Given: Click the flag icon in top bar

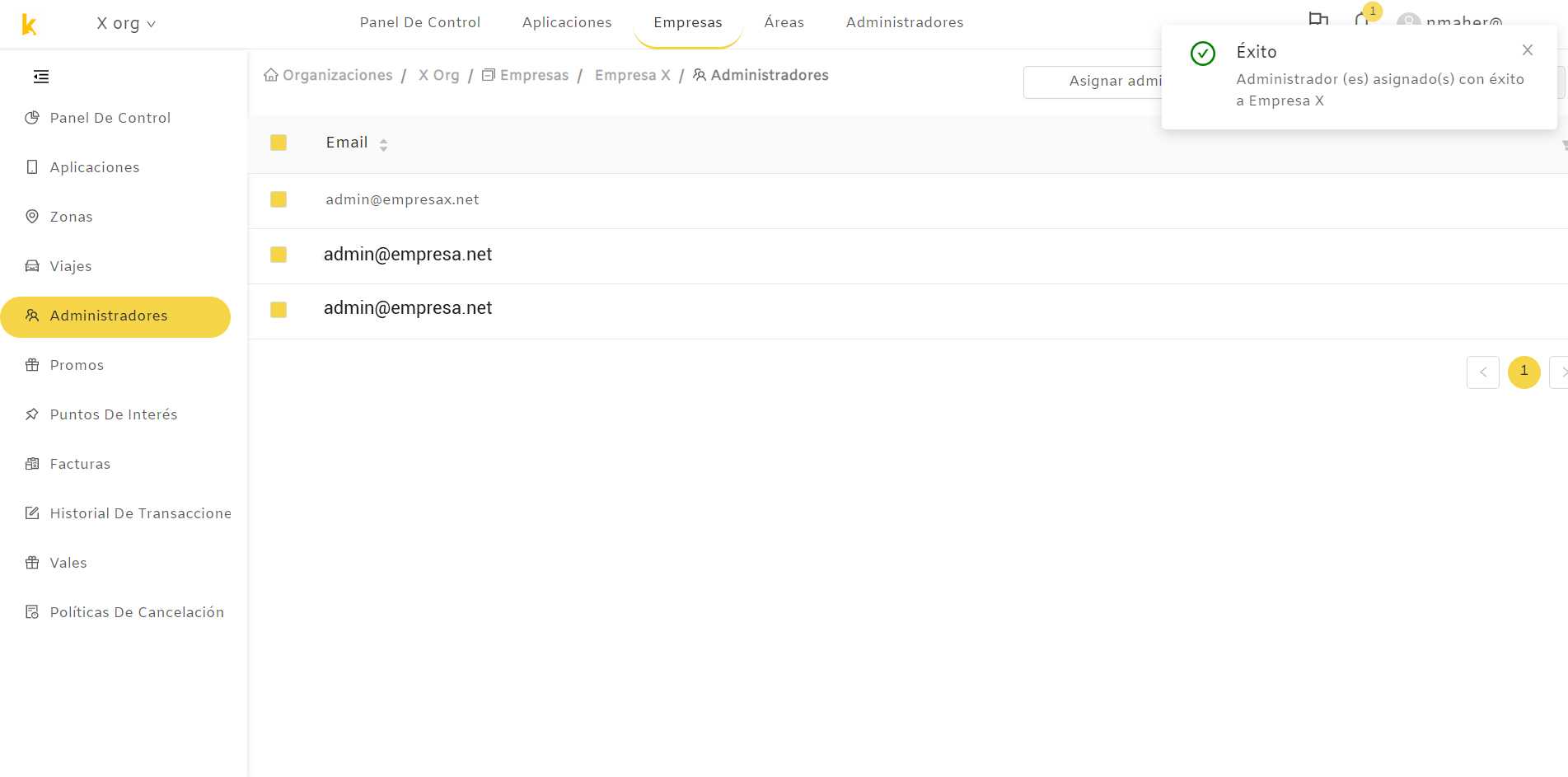Looking at the screenshot, I should (x=1318, y=20).
